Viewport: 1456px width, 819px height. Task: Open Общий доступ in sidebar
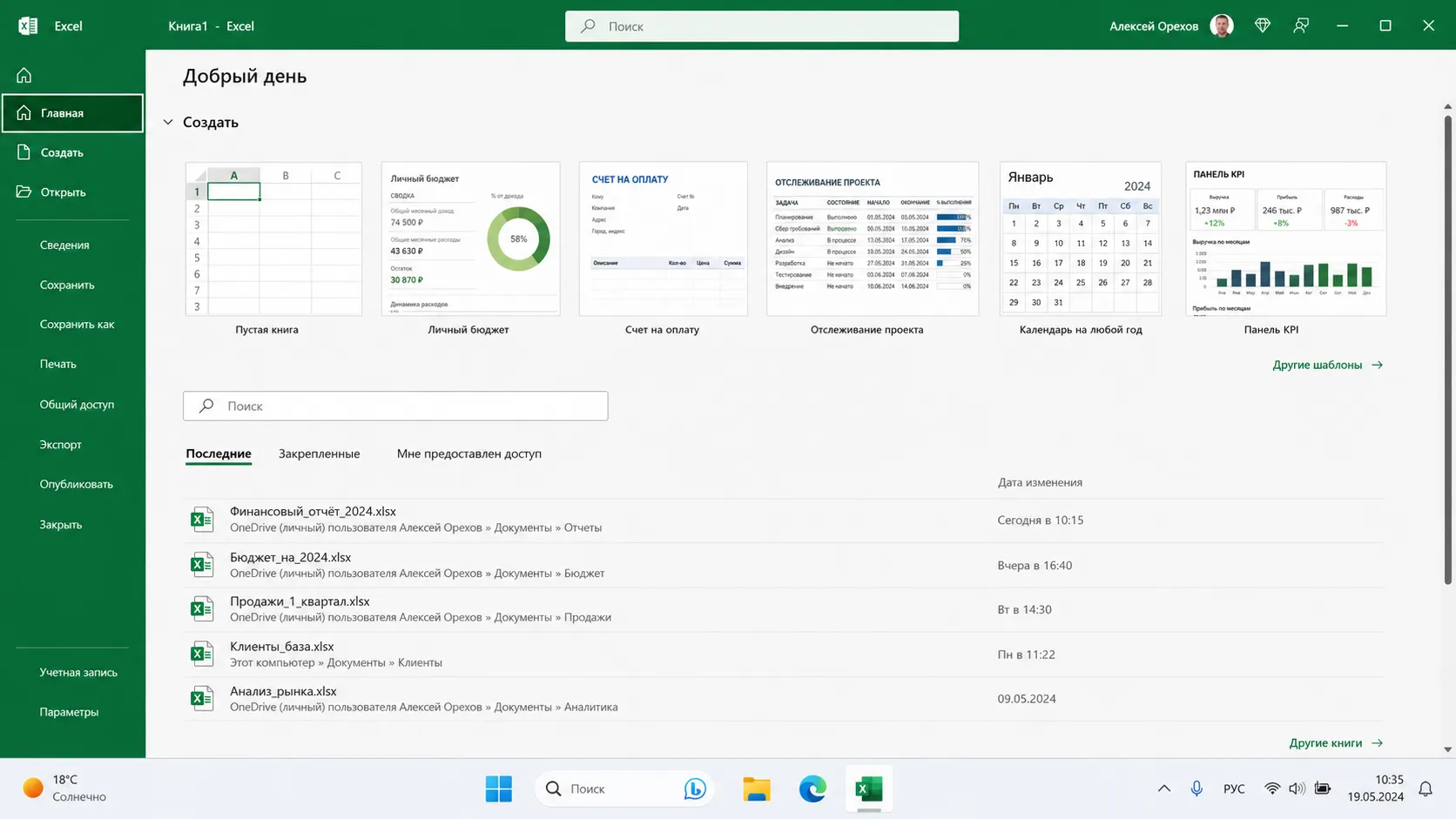pyautogui.click(x=77, y=404)
